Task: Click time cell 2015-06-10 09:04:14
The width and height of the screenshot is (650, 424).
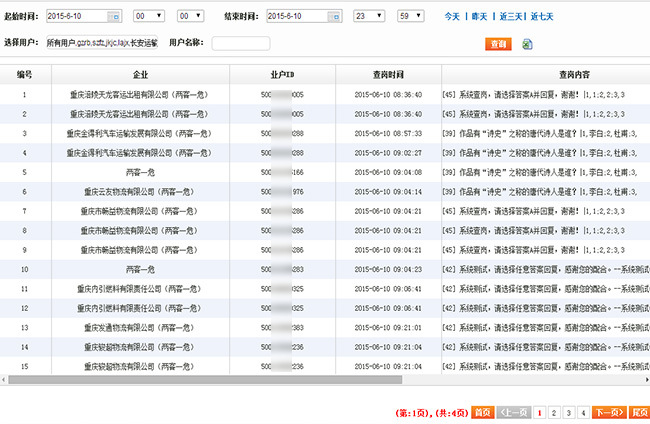Action: (x=388, y=192)
